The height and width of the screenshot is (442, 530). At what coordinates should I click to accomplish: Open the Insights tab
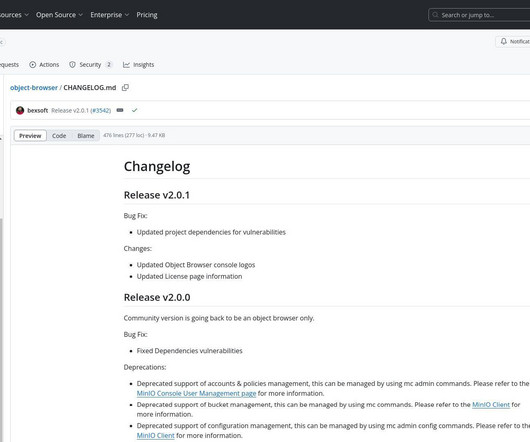(x=138, y=65)
